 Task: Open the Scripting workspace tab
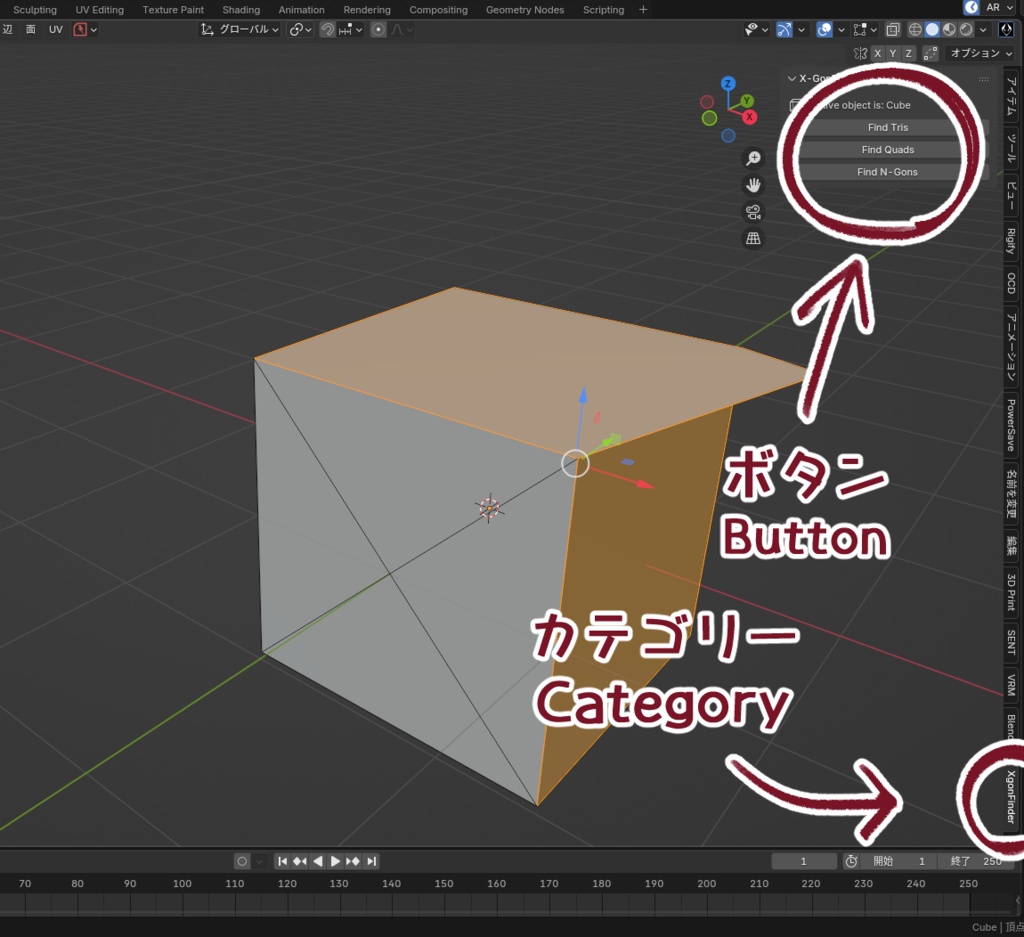tap(603, 10)
